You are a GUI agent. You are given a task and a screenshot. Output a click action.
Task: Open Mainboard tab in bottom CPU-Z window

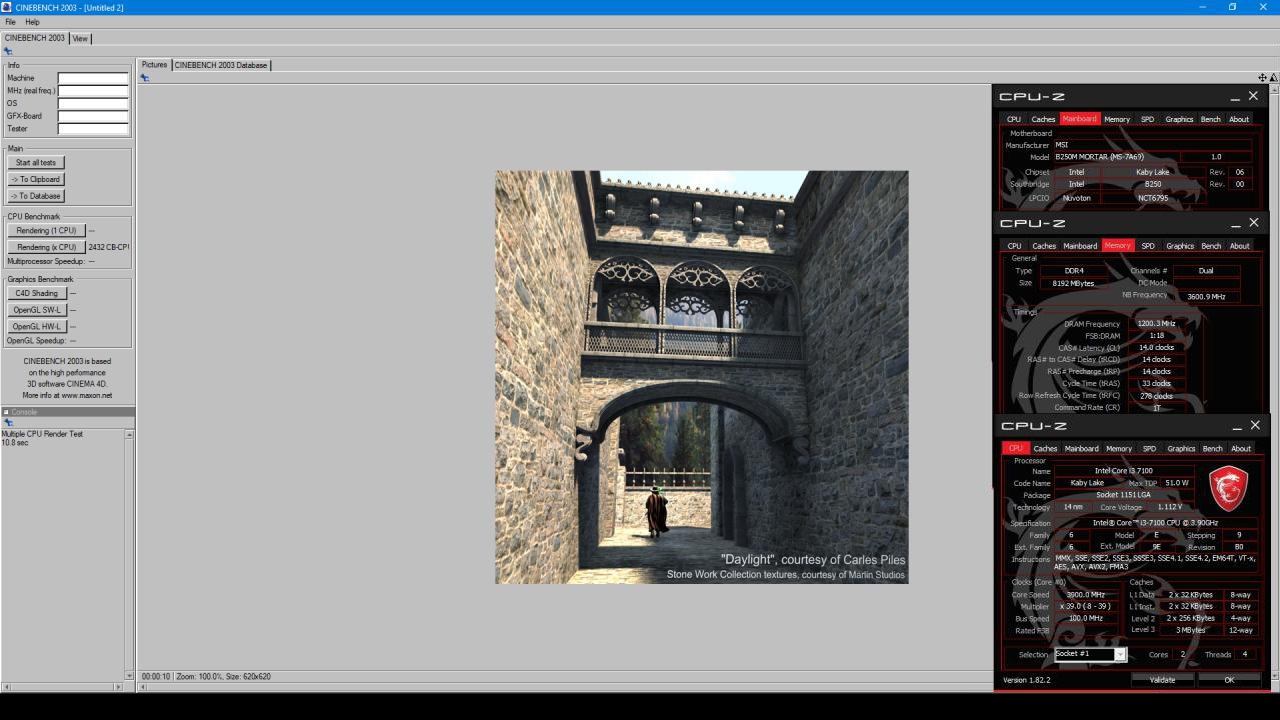(1081, 449)
